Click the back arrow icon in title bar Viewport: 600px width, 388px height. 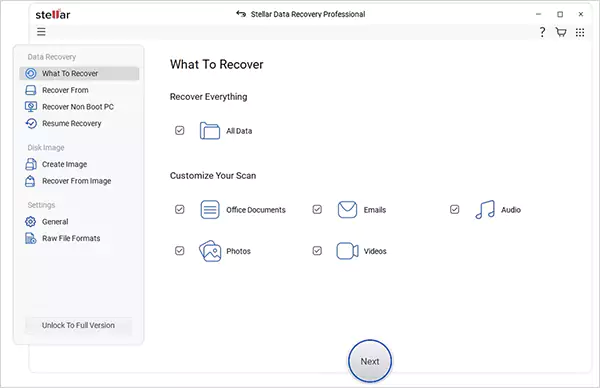click(x=241, y=14)
